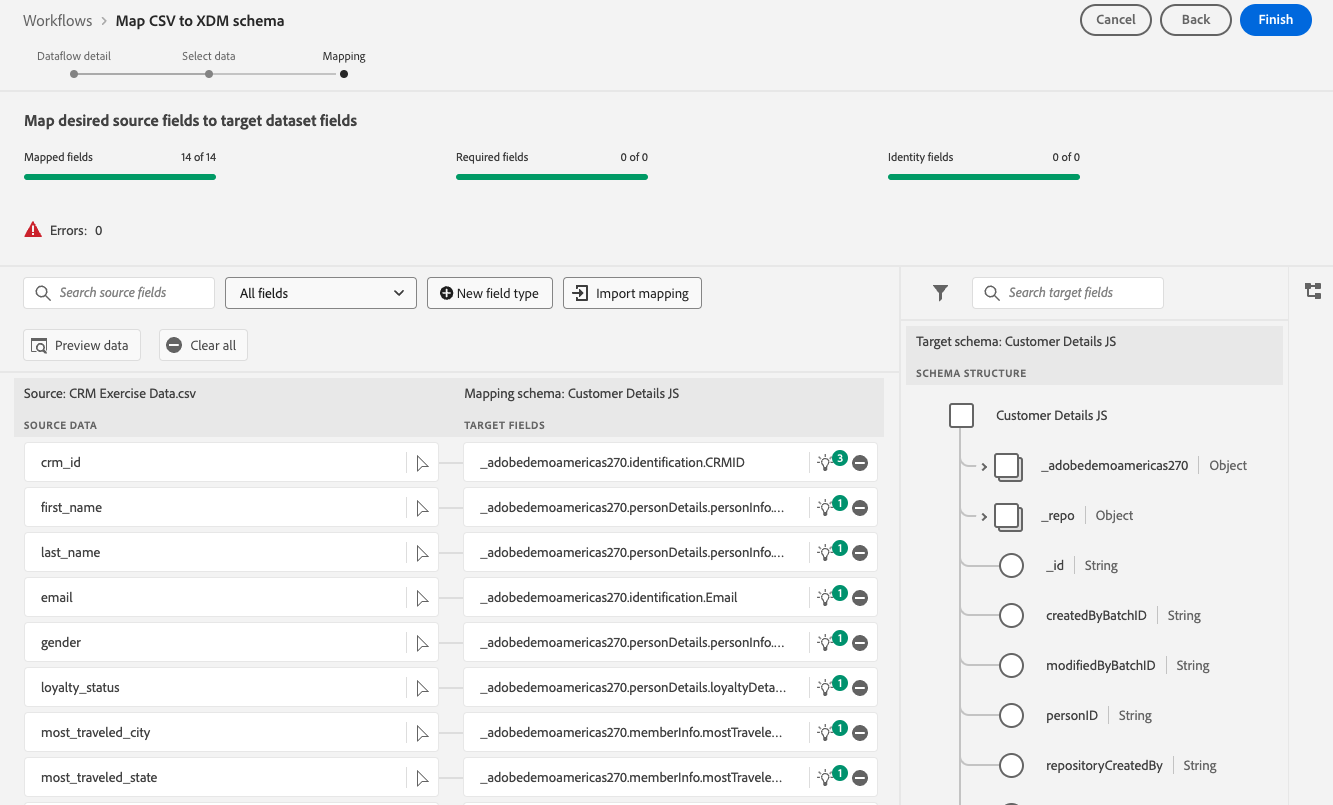
Task: Select the Customer Details JS root checkbox
Action: coord(961,415)
